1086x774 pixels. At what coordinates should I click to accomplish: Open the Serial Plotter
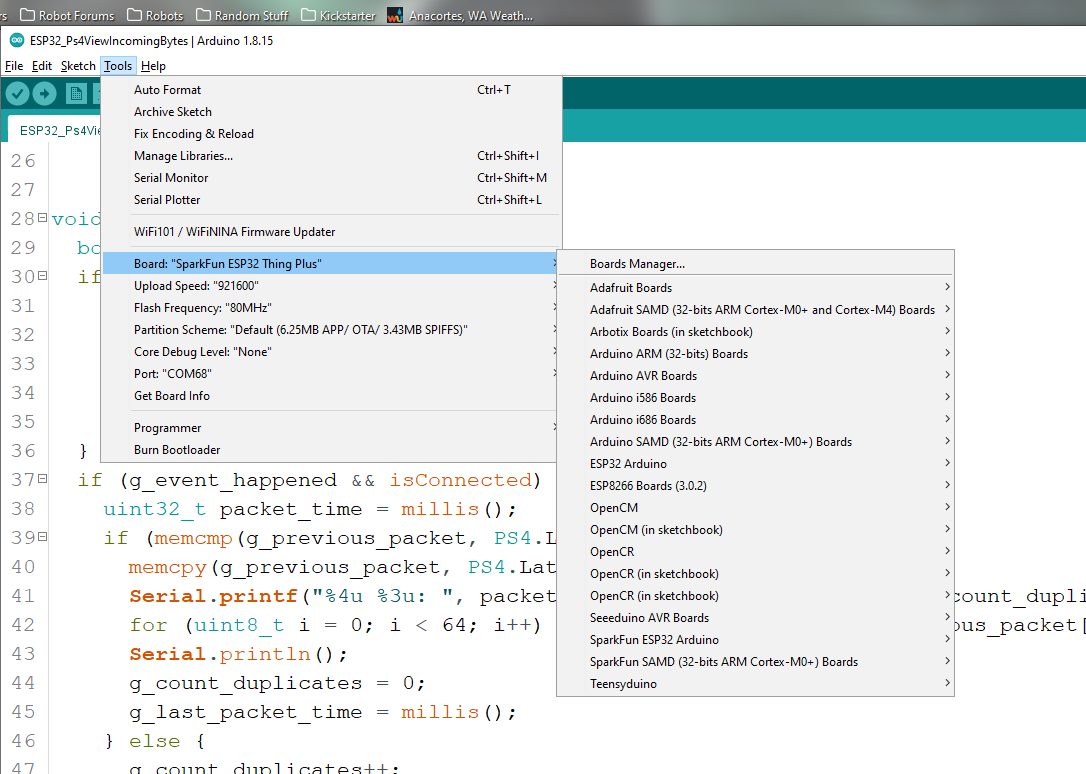[331, 200]
